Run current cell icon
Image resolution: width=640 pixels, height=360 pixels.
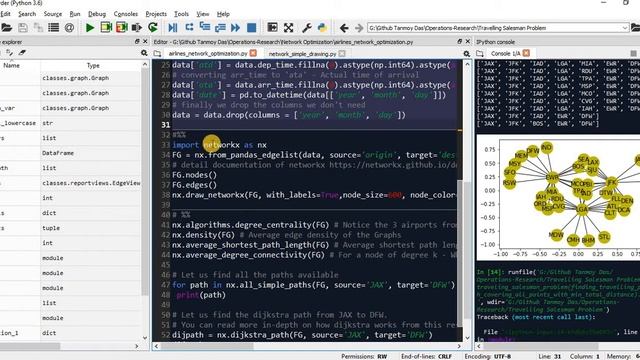106,28
